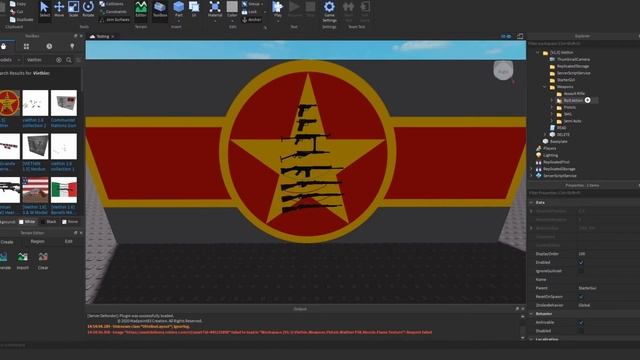Toggle Collisions in the Tools group
Viewport: 640px width, 360px height.
point(111,4)
